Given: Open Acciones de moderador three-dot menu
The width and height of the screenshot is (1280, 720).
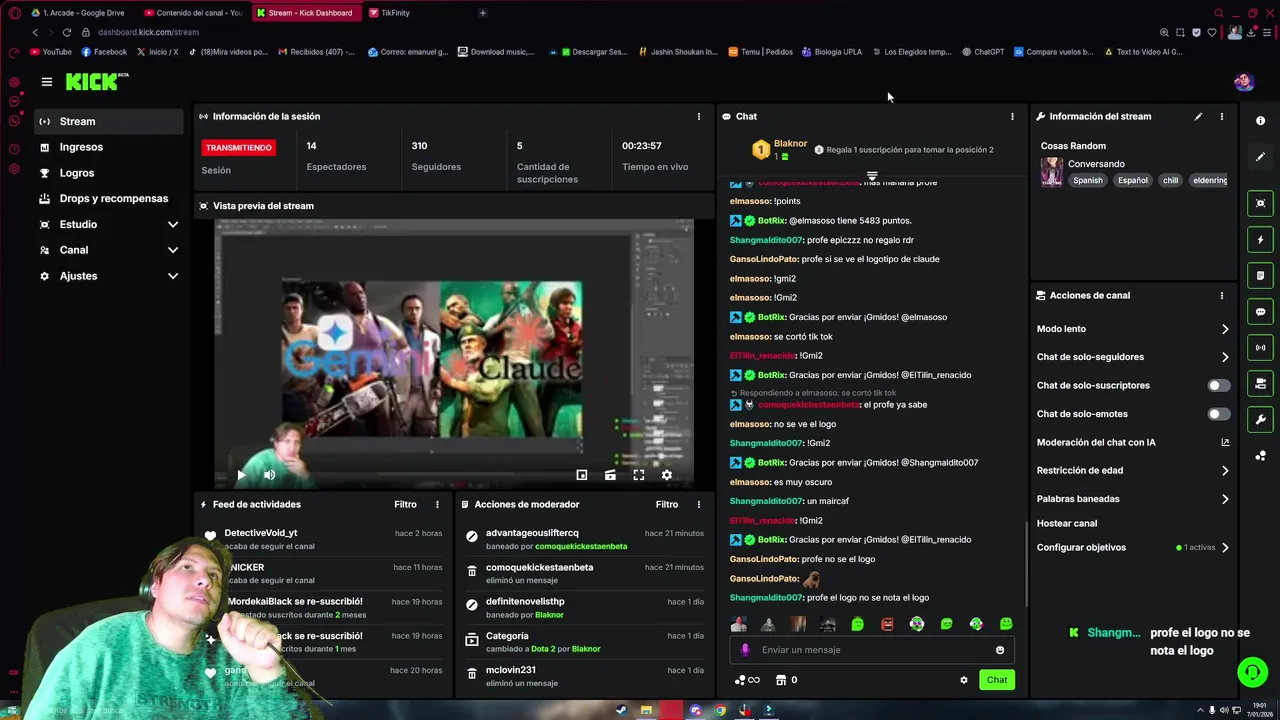Looking at the screenshot, I should pos(698,504).
